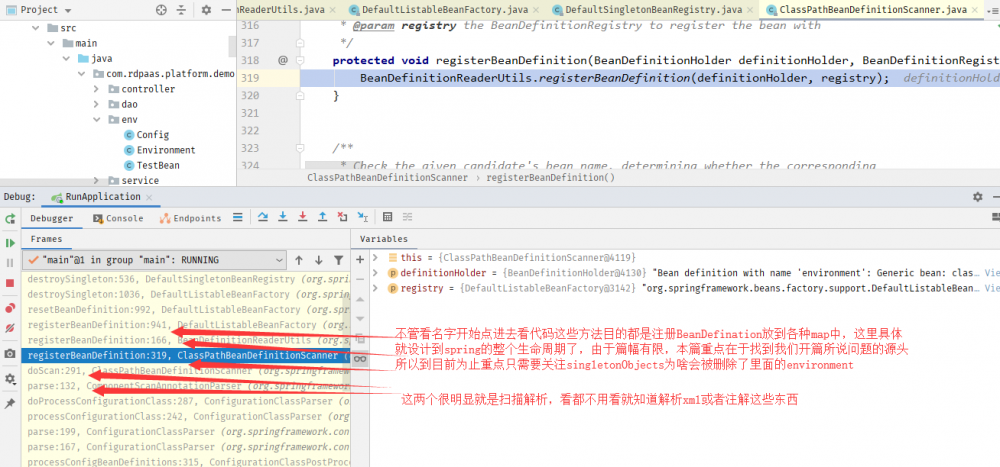The width and height of the screenshot is (1000, 467).
Task: Go to previous frame up arrow
Action: 298,260
